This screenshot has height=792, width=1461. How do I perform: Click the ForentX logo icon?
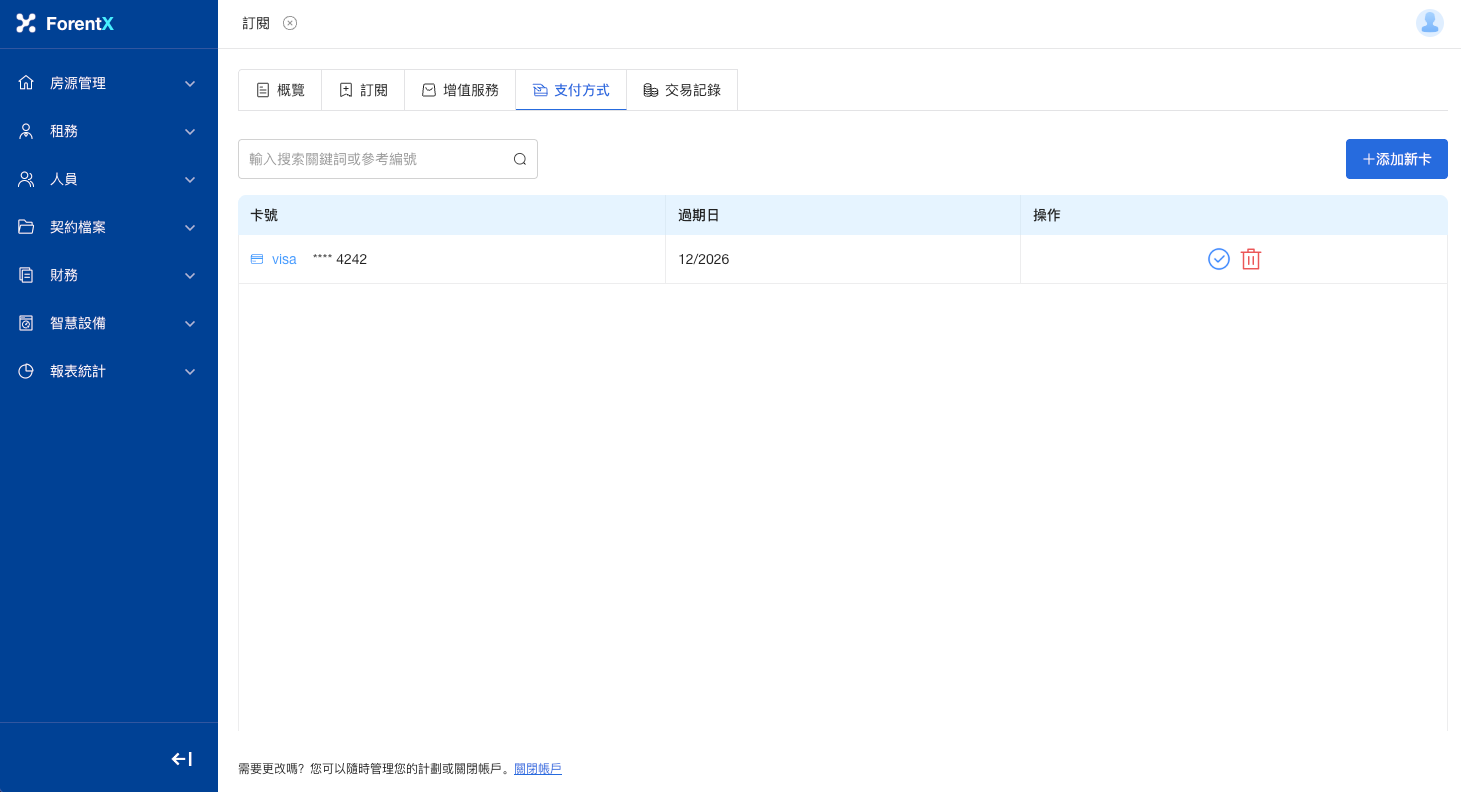click(26, 23)
